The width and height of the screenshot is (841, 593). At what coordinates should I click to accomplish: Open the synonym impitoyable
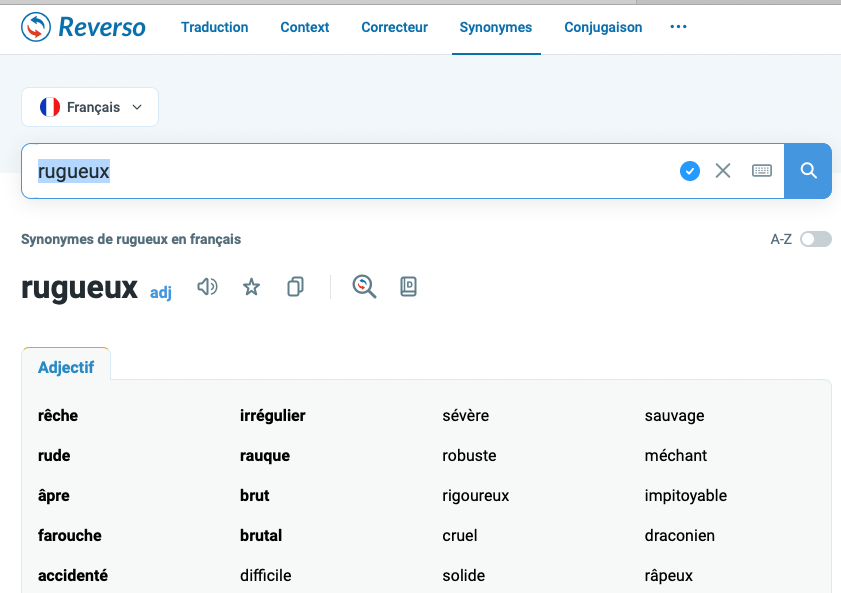pos(685,495)
